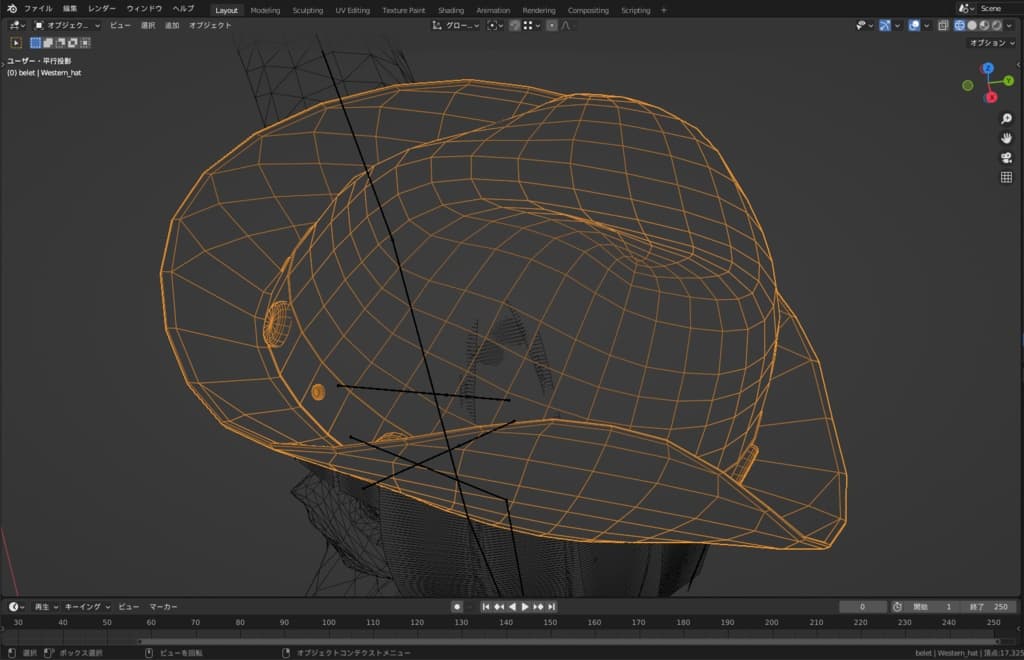The image size is (1024, 660).
Task: Click the Blender logo icon
Action: coord(10,9)
